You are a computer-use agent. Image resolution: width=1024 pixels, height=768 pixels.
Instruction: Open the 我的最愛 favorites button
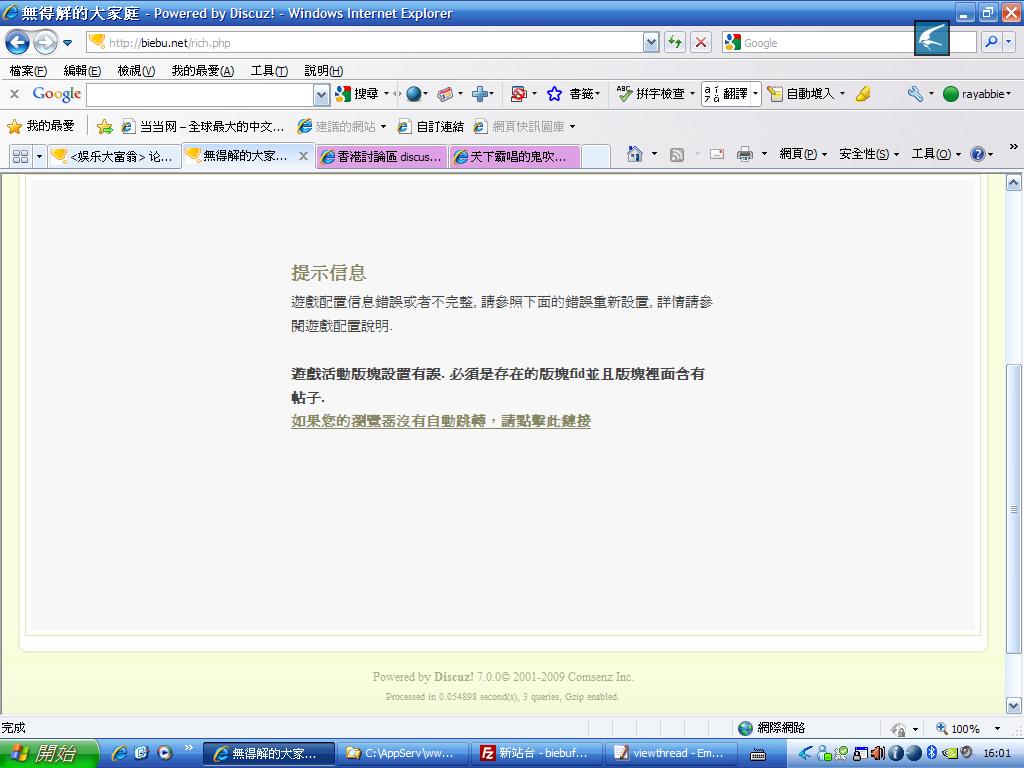tap(41, 127)
